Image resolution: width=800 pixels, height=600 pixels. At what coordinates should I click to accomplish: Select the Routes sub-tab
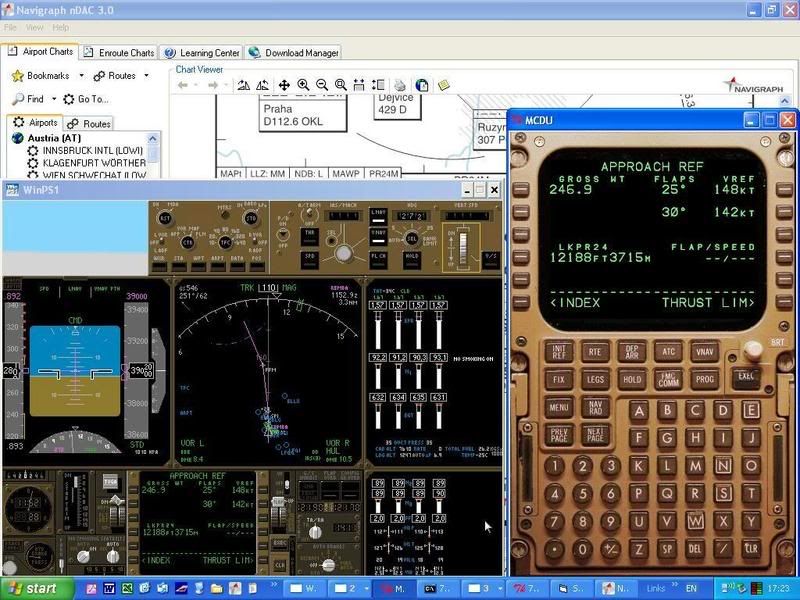[x=89, y=123]
